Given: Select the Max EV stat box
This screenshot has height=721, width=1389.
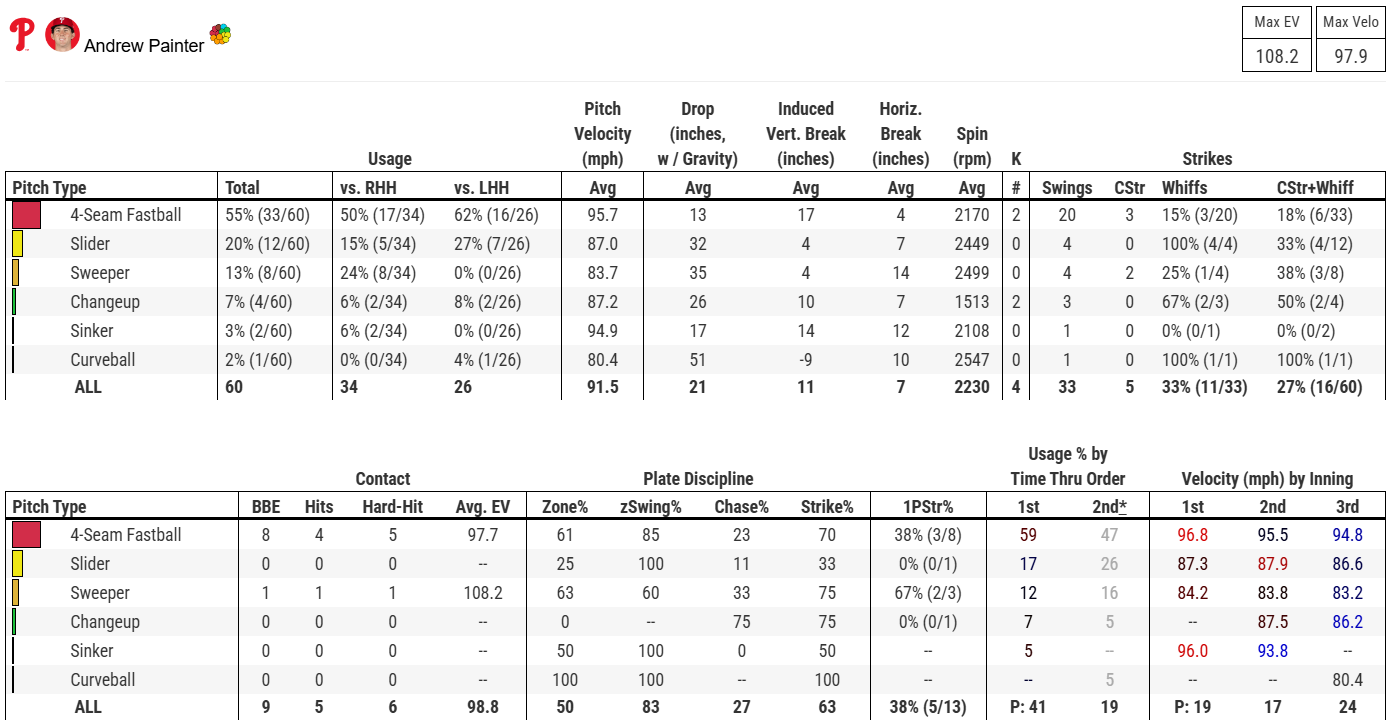Looking at the screenshot, I should [1277, 40].
